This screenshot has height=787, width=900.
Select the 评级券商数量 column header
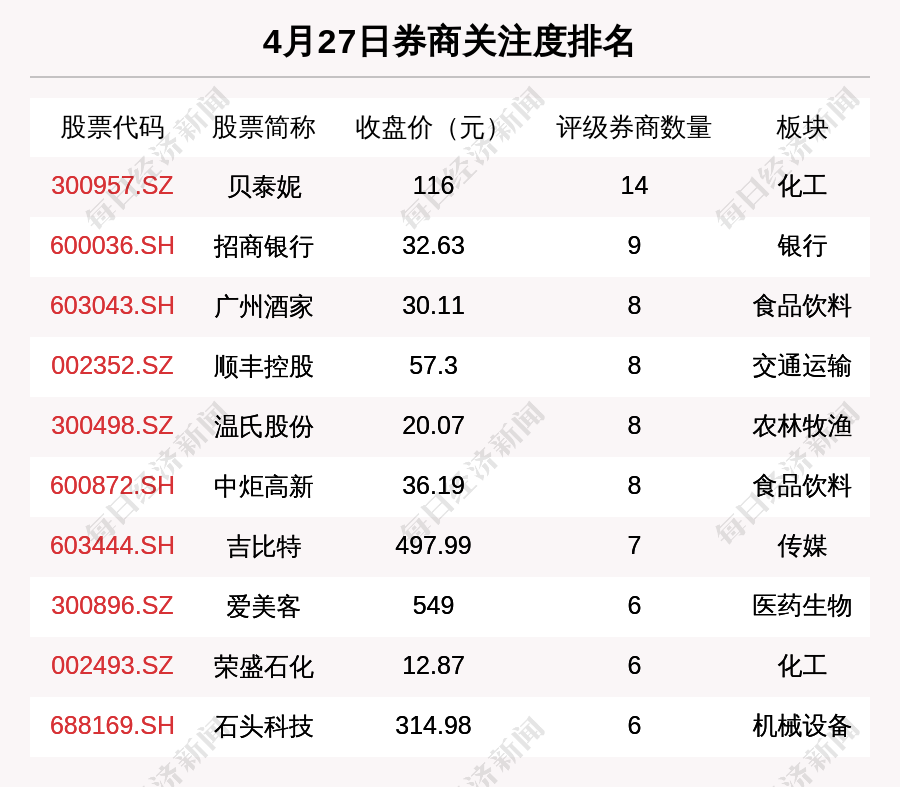(x=634, y=127)
